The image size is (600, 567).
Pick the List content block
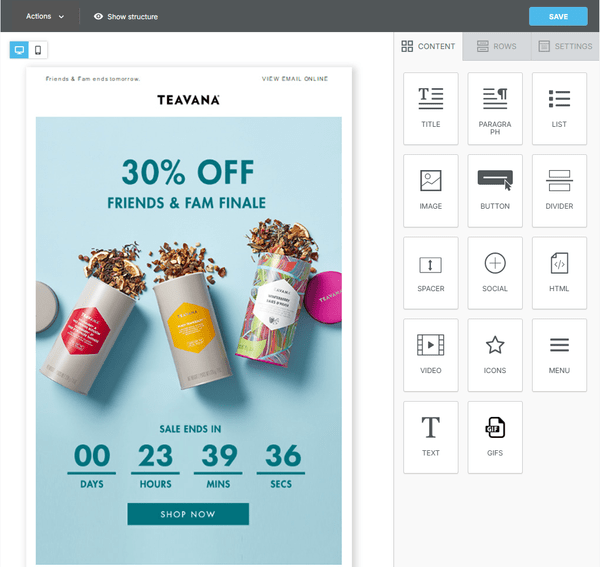pyautogui.click(x=559, y=109)
